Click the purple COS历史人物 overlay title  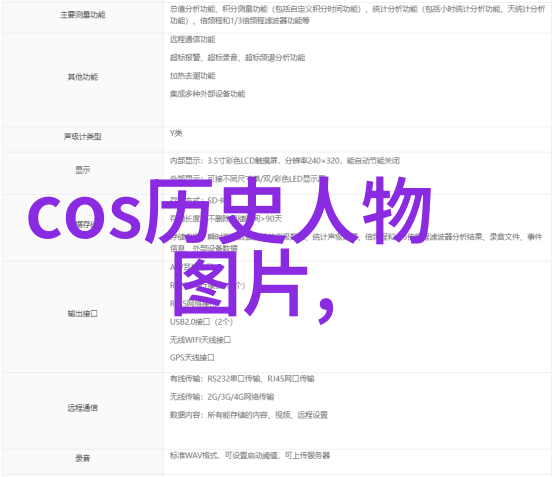point(230,212)
